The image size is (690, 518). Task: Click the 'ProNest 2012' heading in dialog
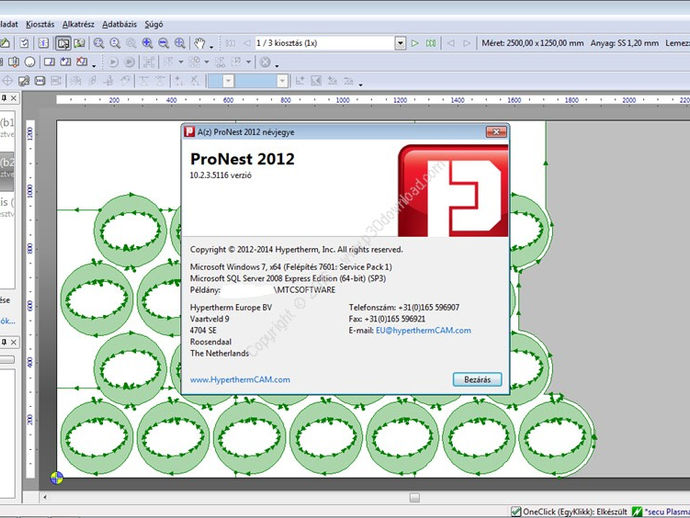pos(242,159)
